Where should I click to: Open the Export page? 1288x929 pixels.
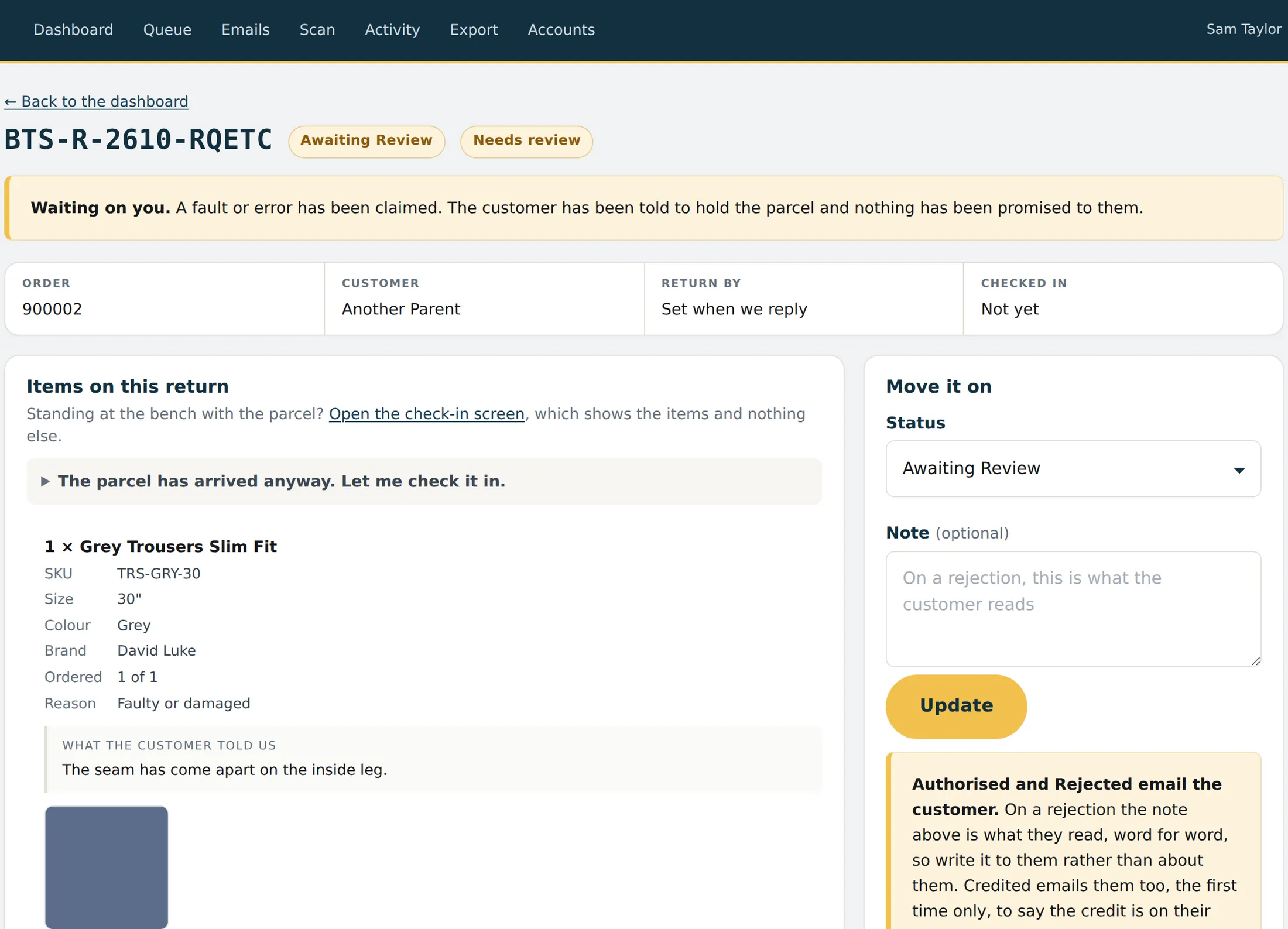(474, 30)
